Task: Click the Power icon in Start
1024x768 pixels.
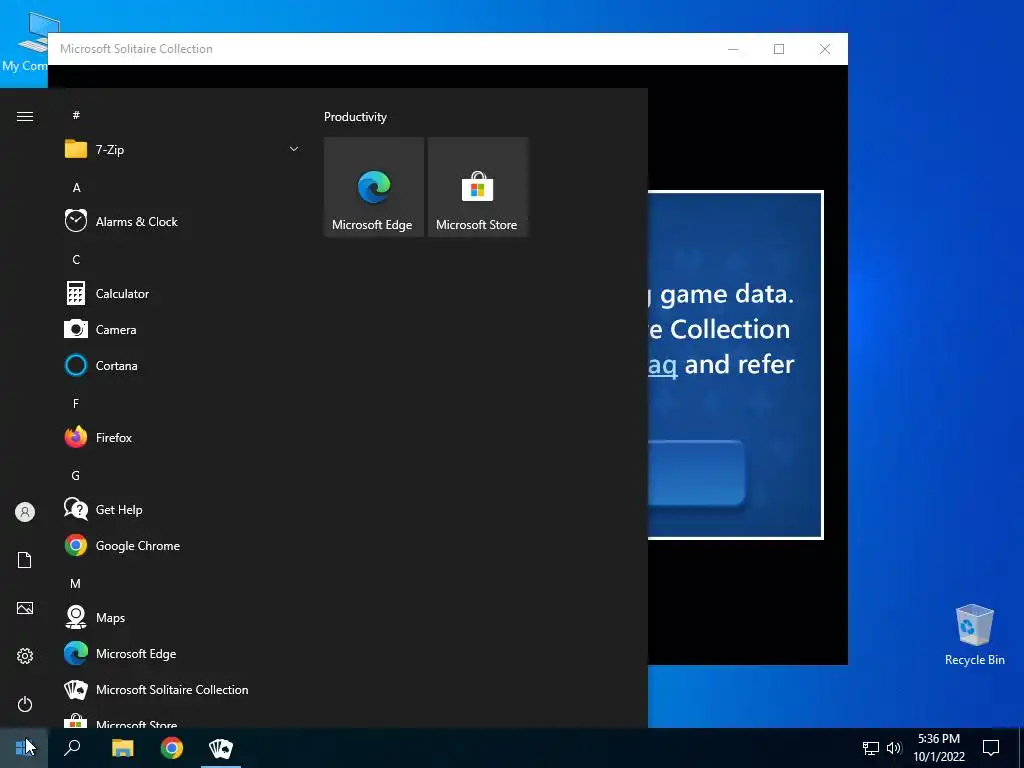Action: tap(25, 704)
